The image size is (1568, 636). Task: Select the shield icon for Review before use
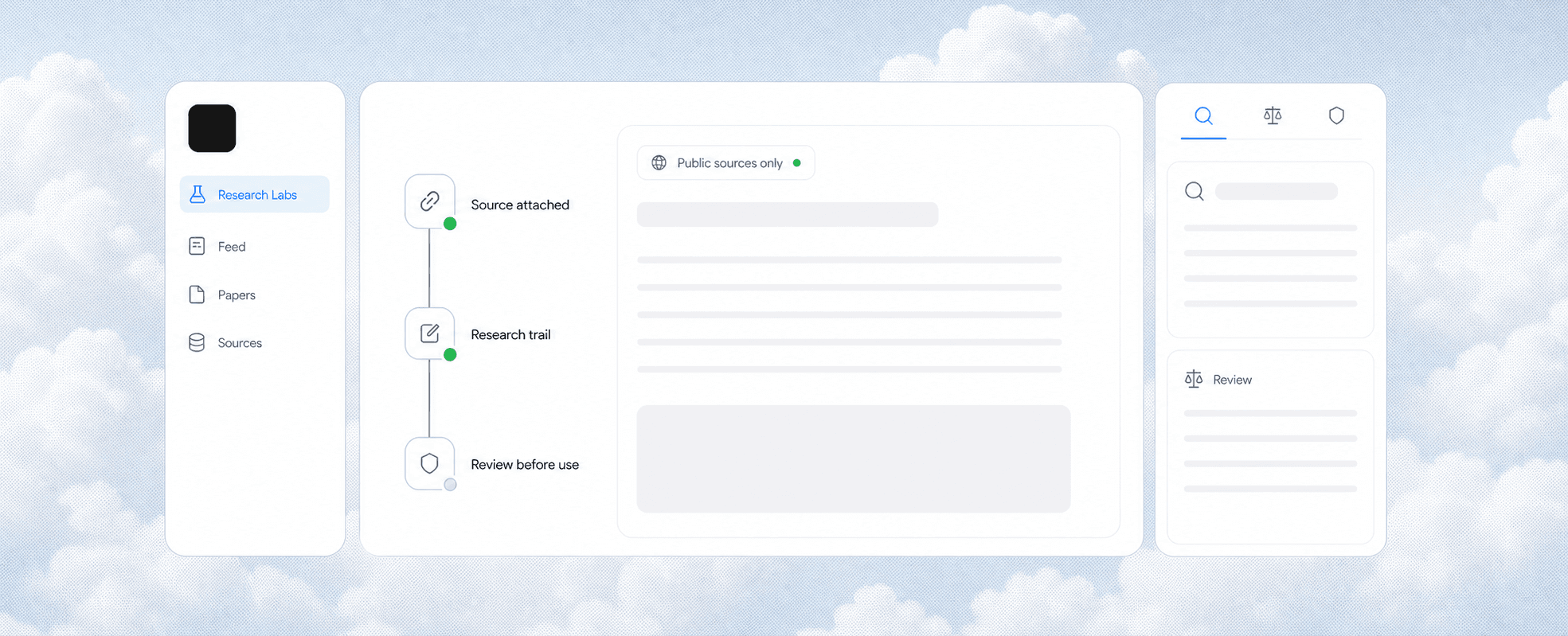(x=430, y=463)
